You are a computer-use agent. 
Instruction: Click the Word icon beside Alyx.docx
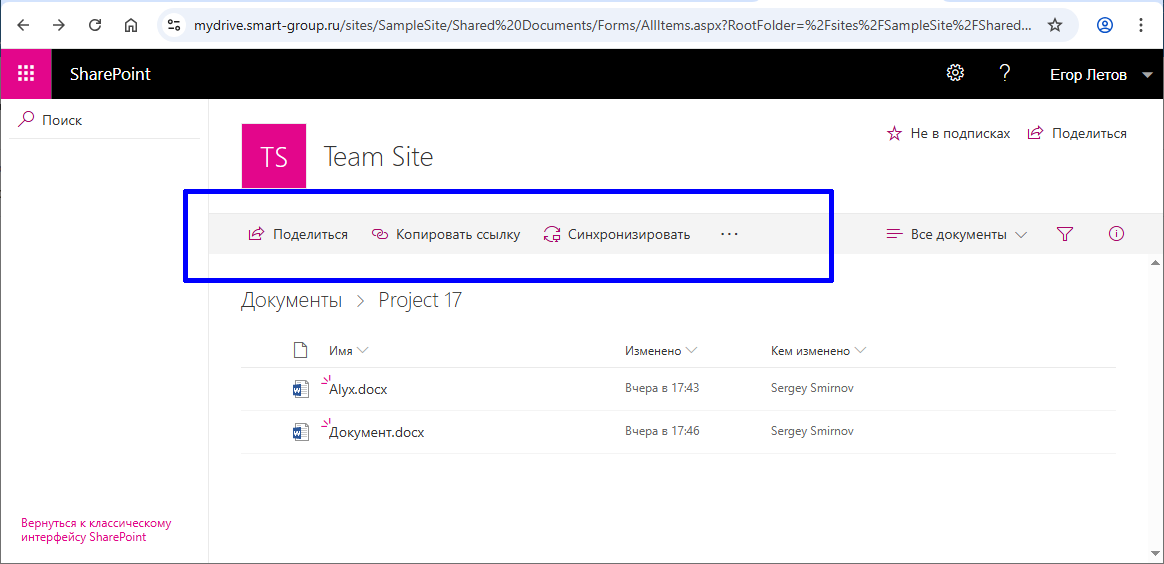coord(299,389)
